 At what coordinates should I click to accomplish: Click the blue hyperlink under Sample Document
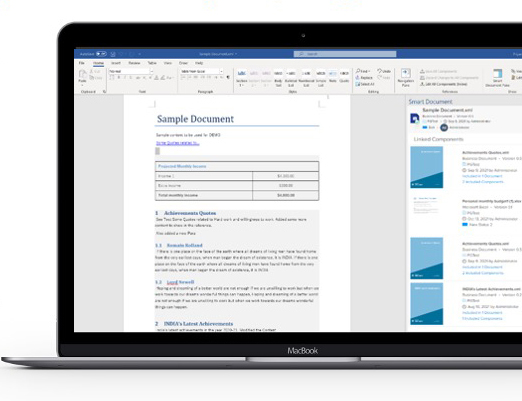(178, 143)
